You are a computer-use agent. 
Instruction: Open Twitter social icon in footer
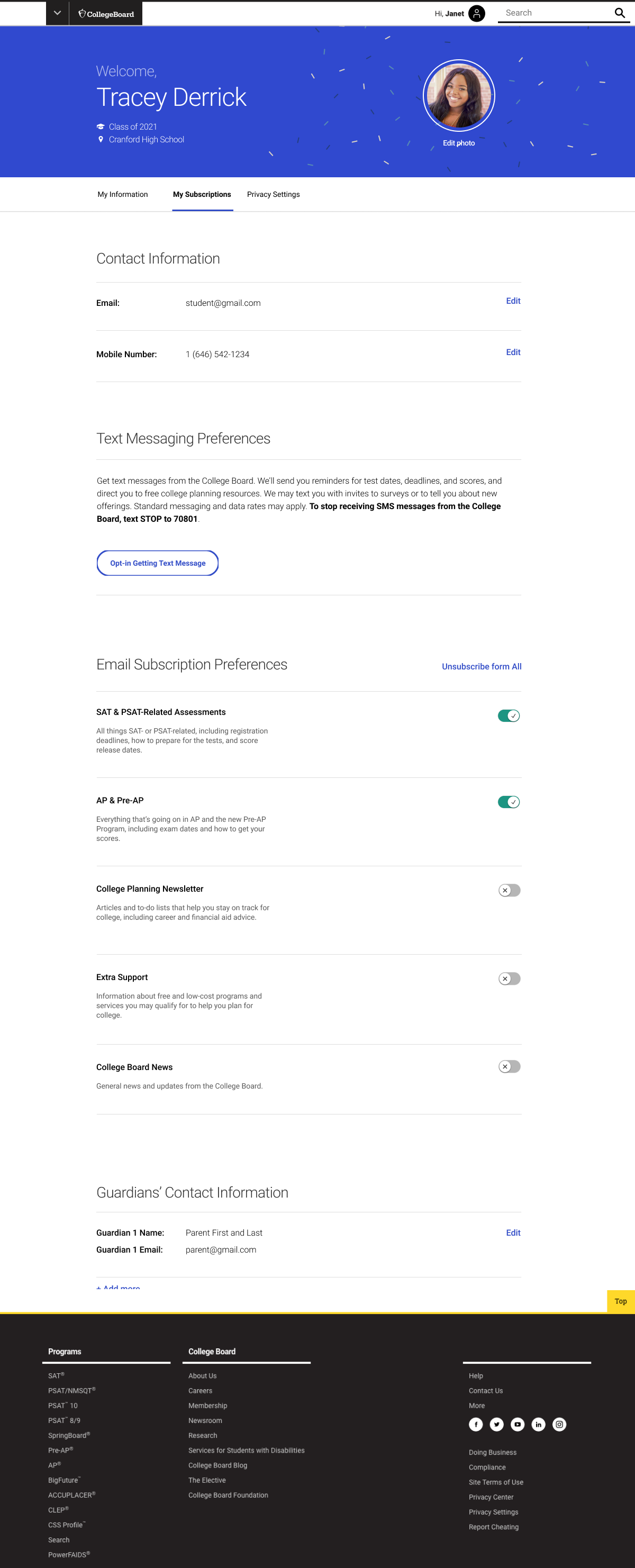[497, 1425]
